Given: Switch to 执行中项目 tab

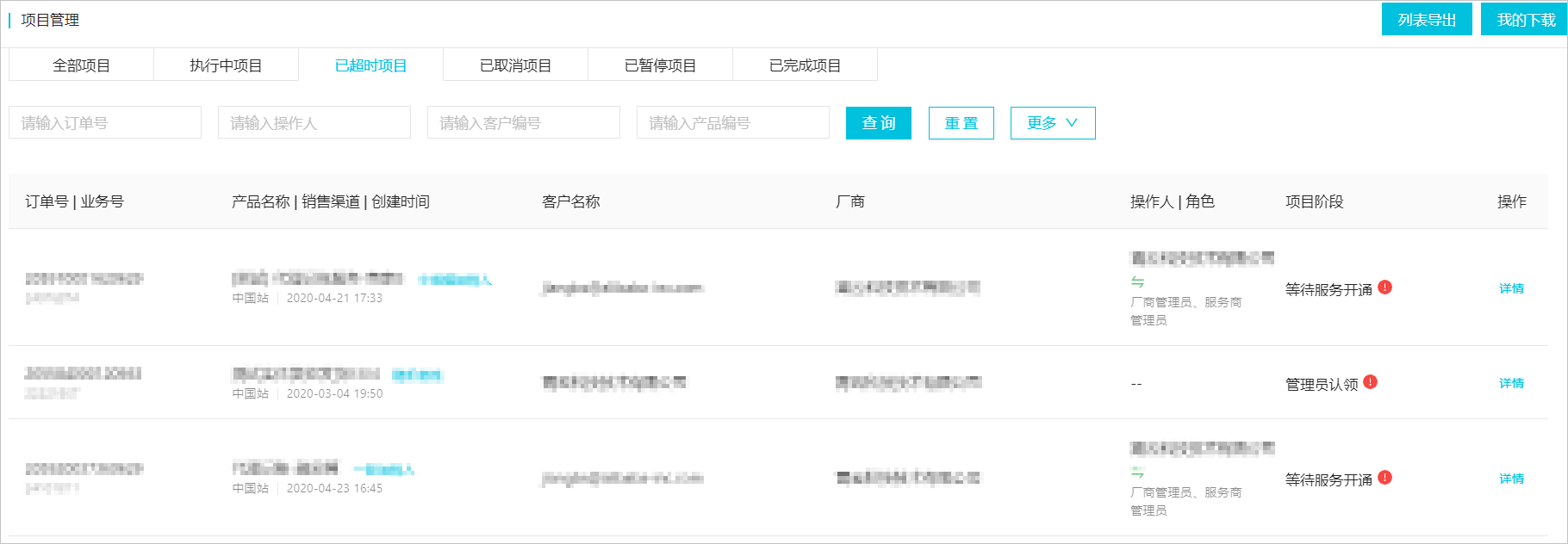Looking at the screenshot, I should tap(226, 65).
